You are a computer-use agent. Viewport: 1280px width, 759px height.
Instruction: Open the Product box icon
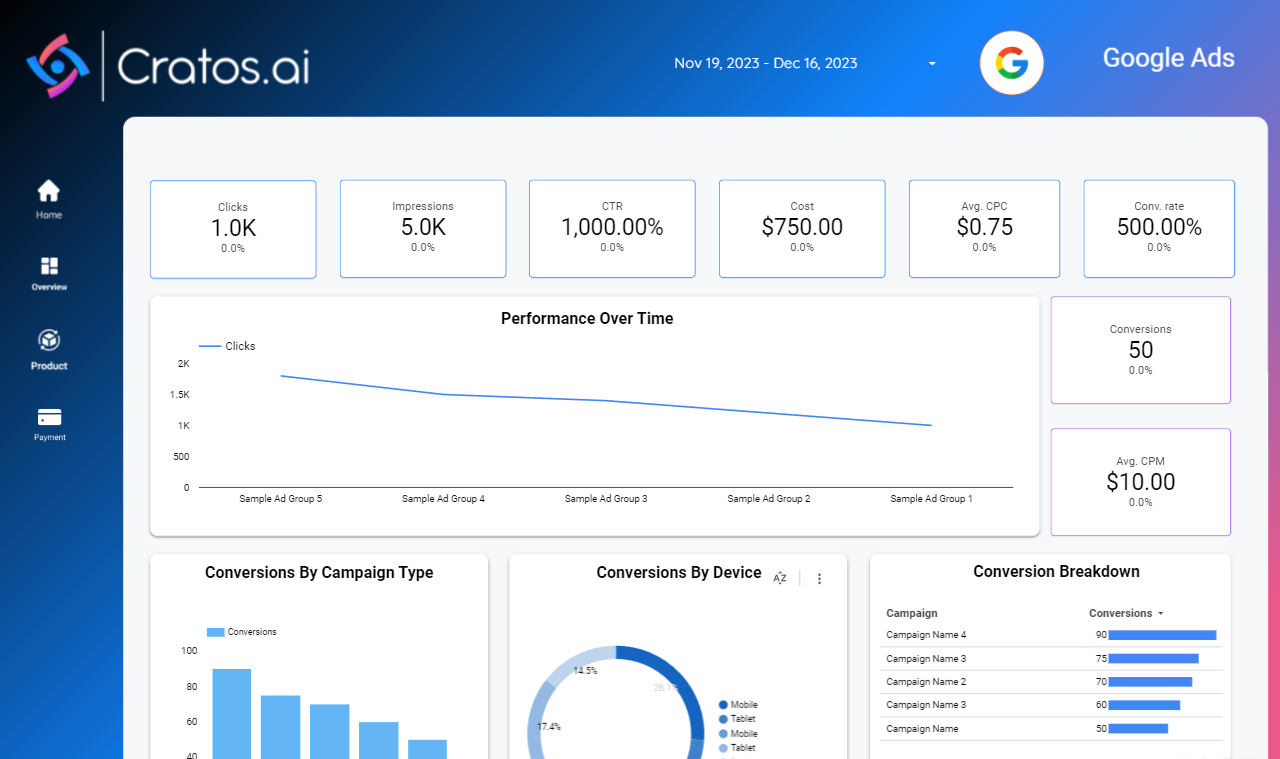pos(49,340)
